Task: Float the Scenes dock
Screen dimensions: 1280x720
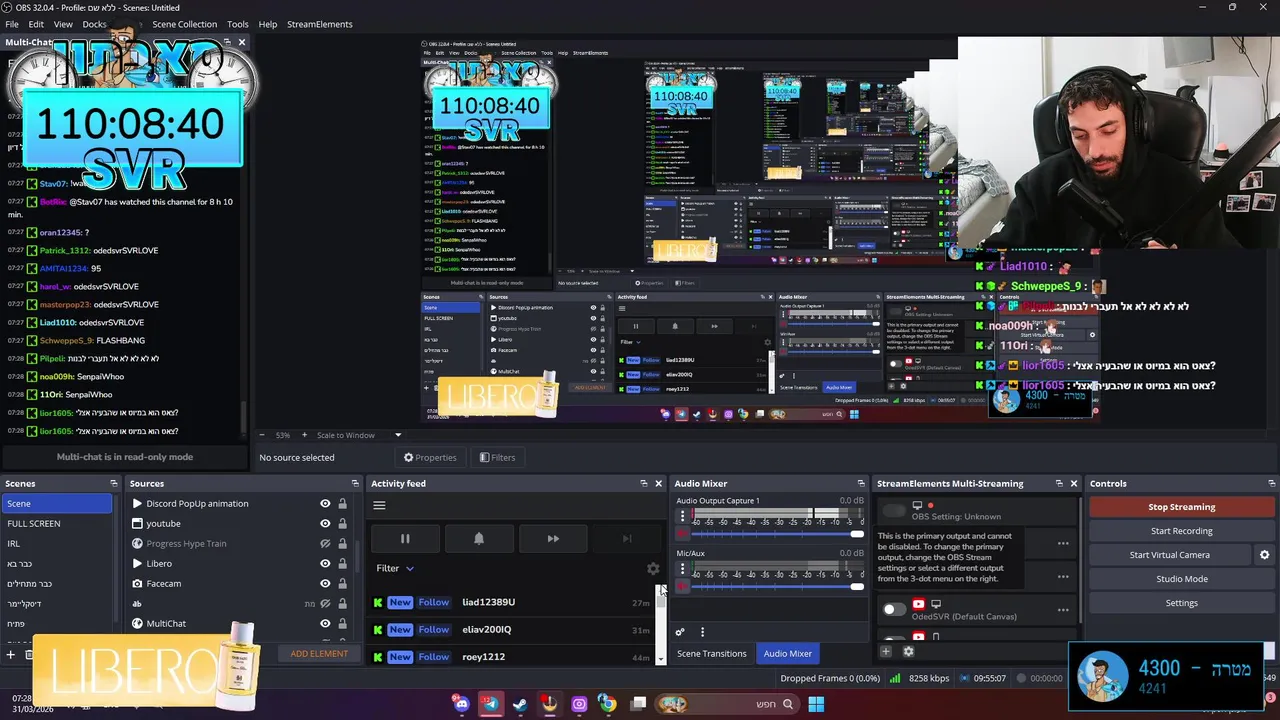Action: tap(113, 484)
